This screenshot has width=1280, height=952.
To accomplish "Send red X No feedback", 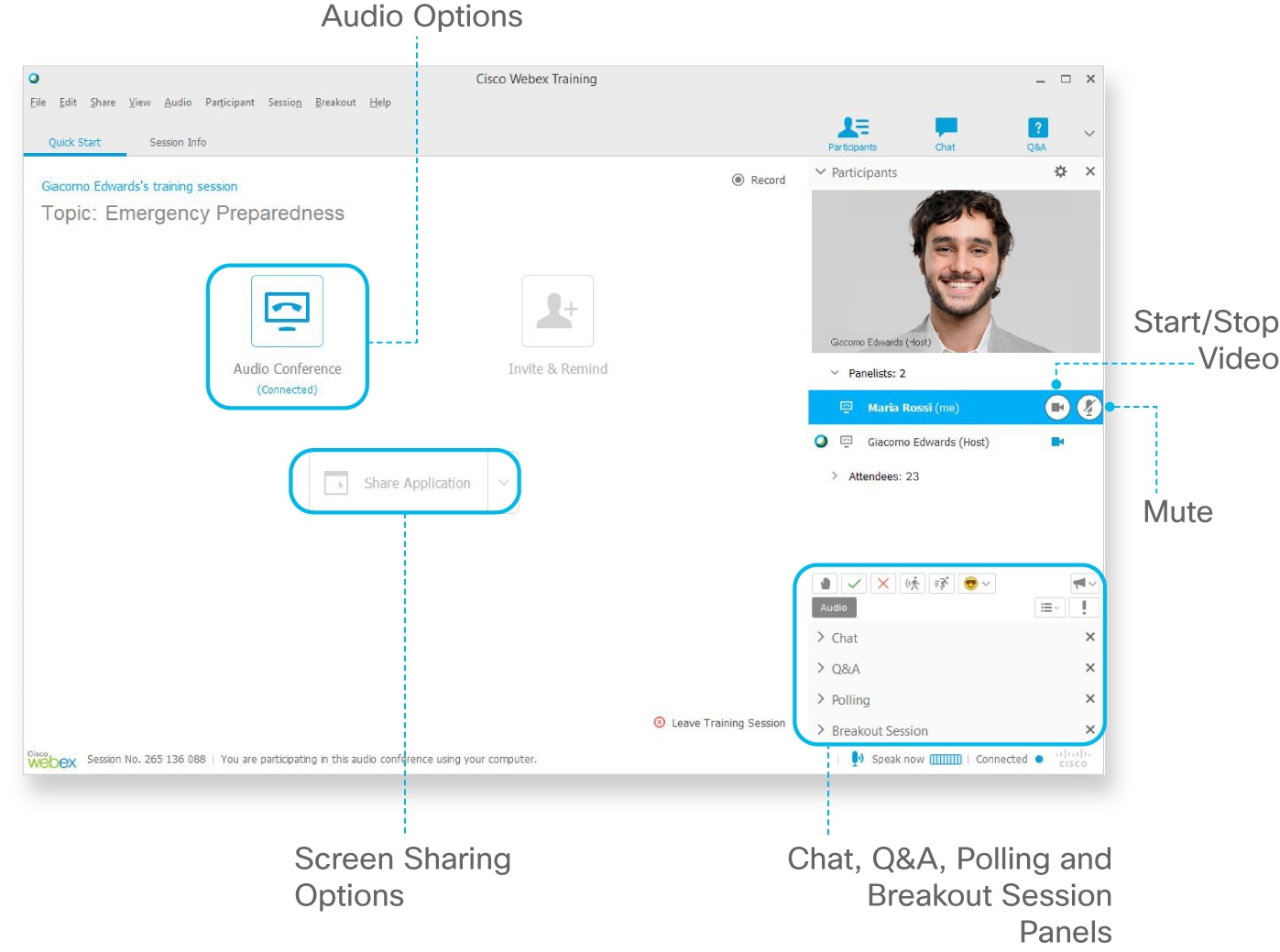I will coord(883,584).
